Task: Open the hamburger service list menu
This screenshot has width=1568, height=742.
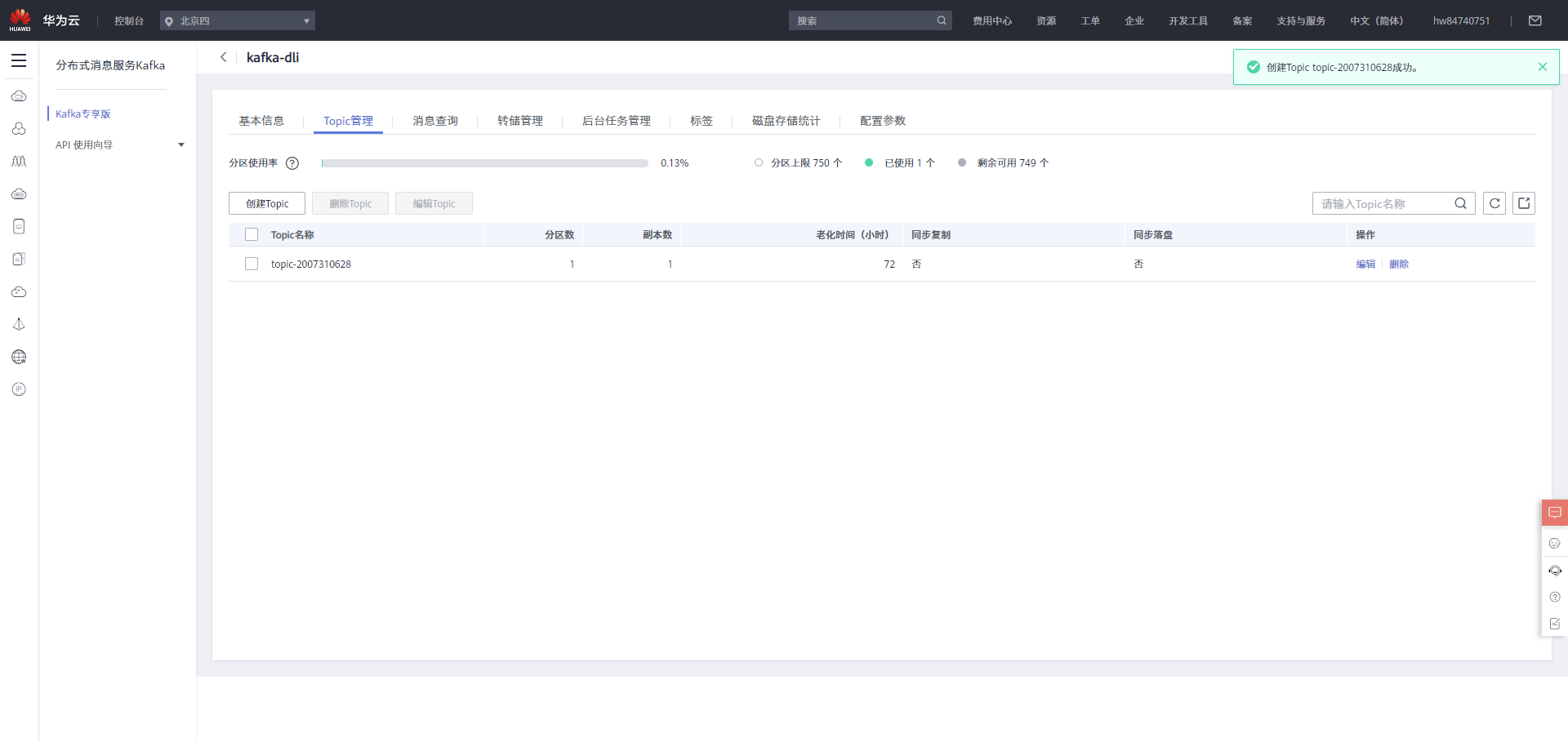Action: [19, 60]
